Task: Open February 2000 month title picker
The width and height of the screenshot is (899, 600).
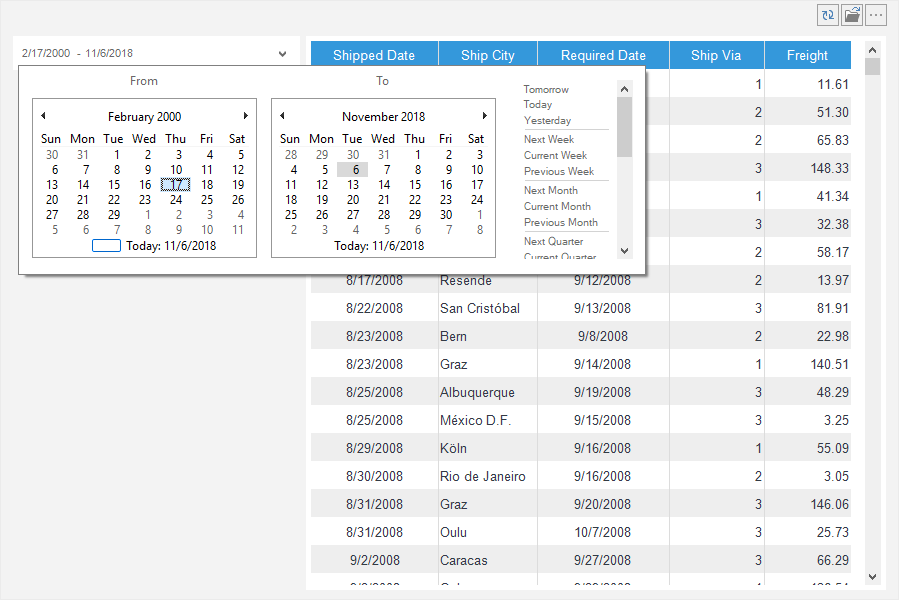Action: point(145,117)
